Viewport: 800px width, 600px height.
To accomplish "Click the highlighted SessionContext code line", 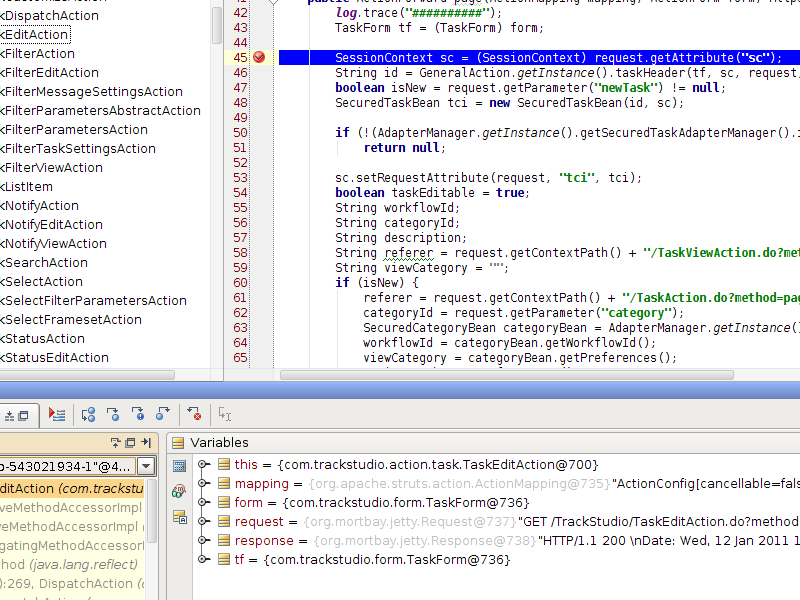I will click(539, 58).
